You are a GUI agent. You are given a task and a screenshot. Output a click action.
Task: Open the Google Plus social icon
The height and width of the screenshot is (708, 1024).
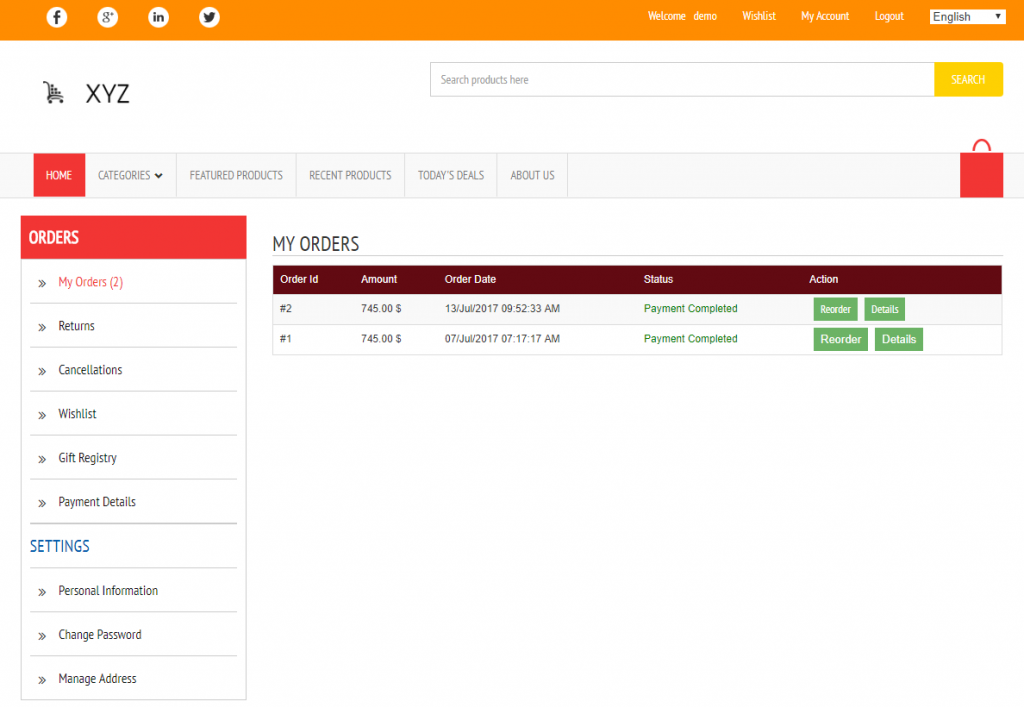pyautogui.click(x=108, y=17)
